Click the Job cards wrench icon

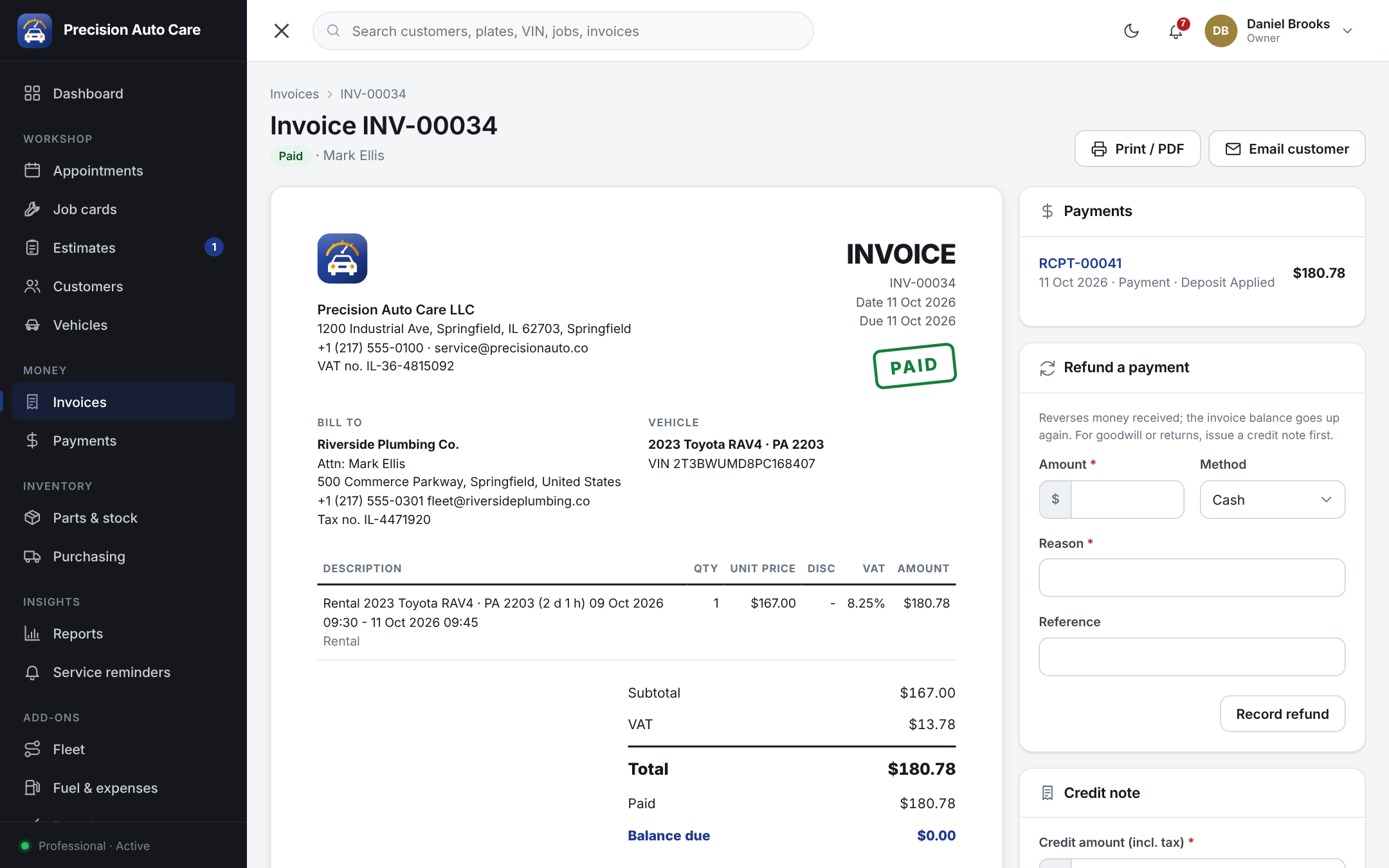pyautogui.click(x=32, y=209)
